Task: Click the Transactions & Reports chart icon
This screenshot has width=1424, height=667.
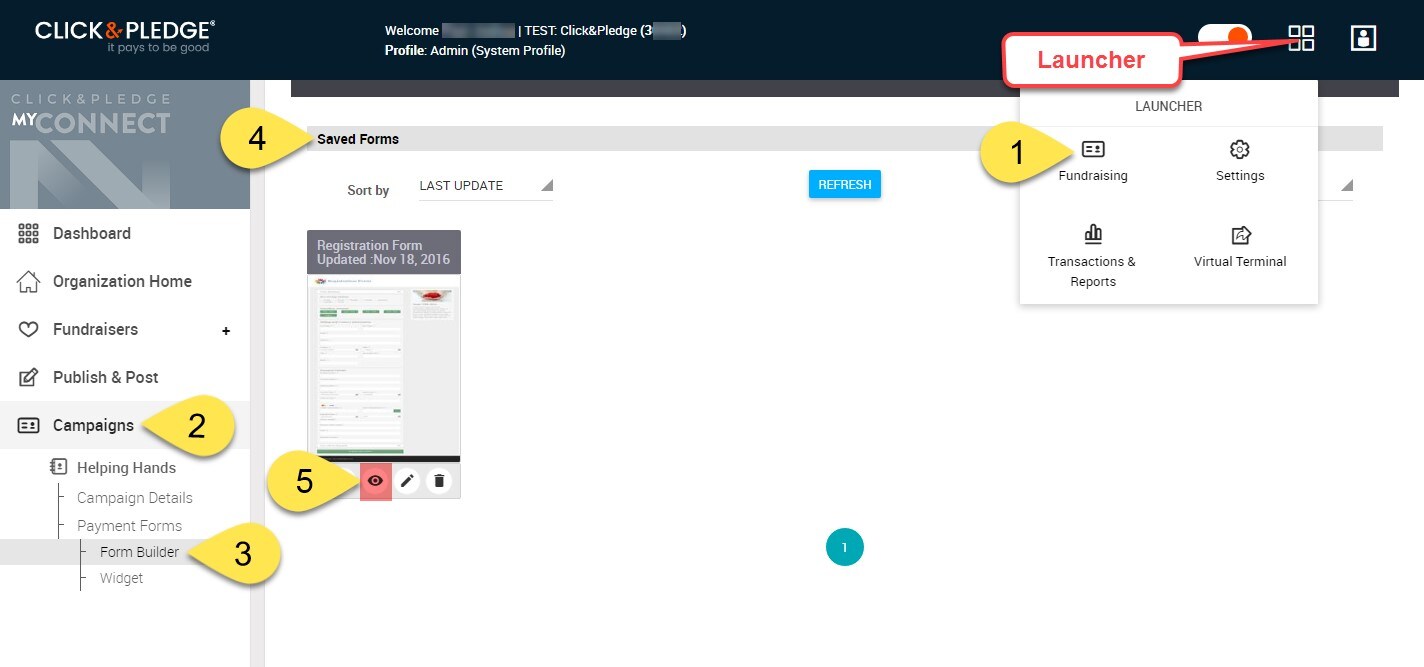Action: 1093,234
